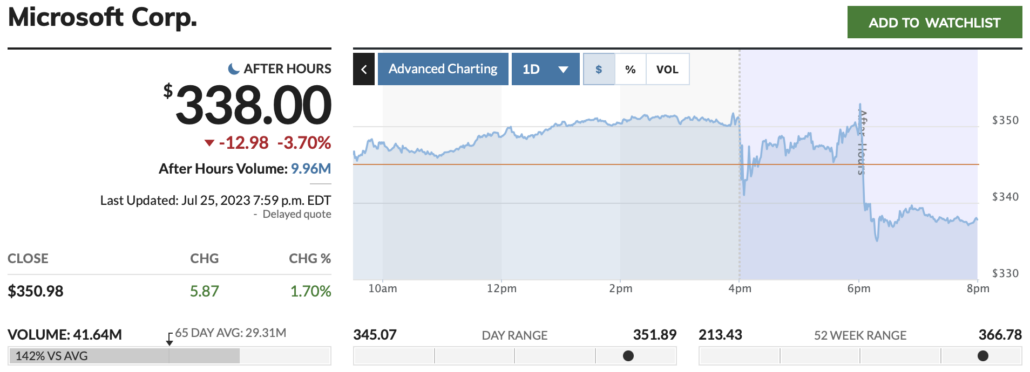The height and width of the screenshot is (372, 1030).
Task: Open Advanced Charting
Action: click(443, 69)
